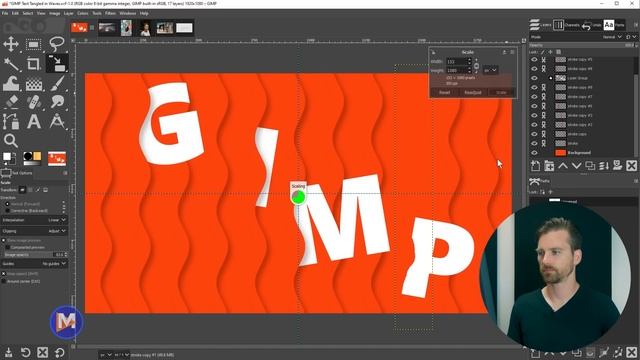640x360 pixels.
Task: Adjust the layer Opacity slider
Action: pyautogui.click(x=583, y=45)
